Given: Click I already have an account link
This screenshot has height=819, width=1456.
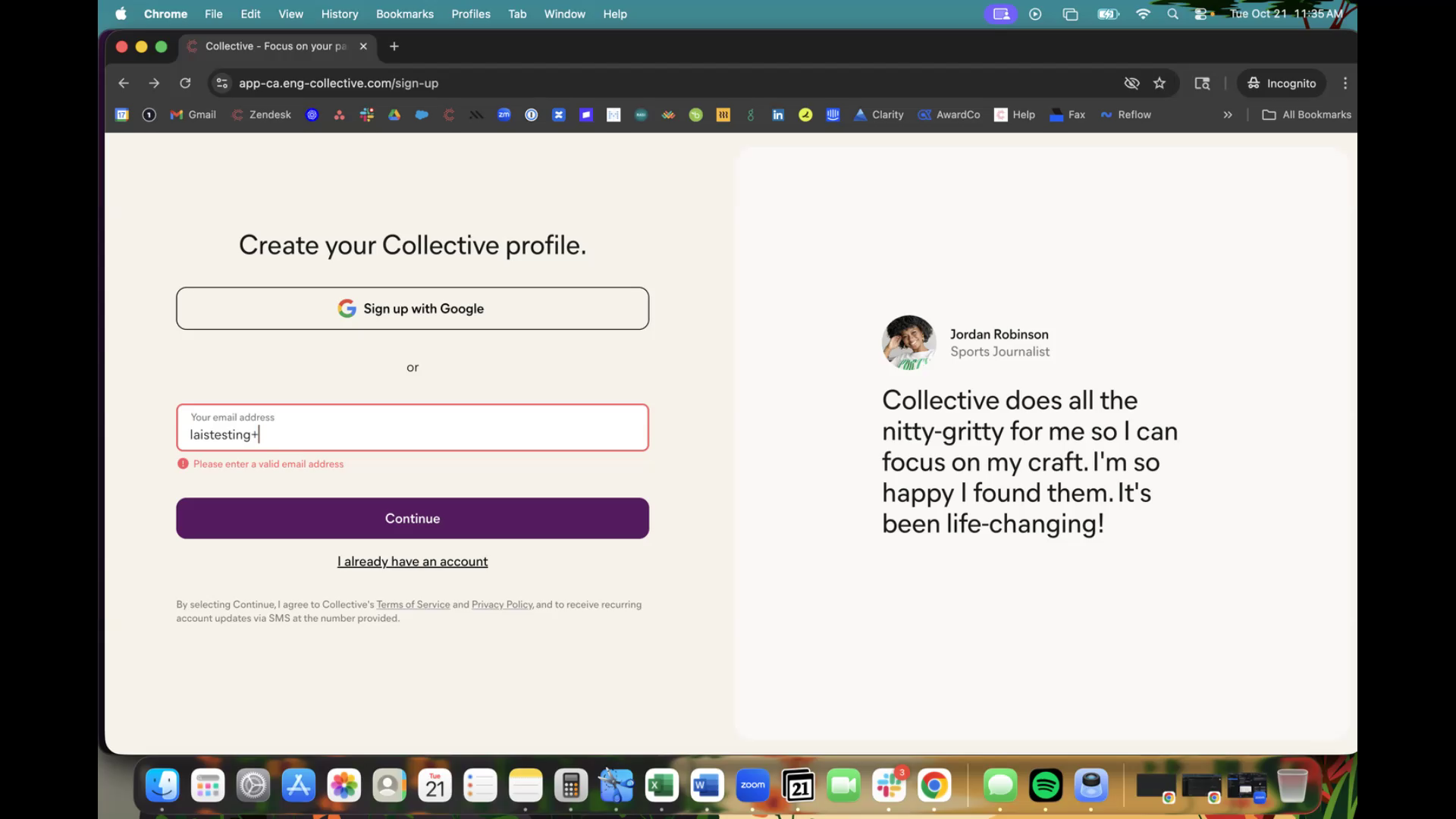Looking at the screenshot, I should point(413,562).
